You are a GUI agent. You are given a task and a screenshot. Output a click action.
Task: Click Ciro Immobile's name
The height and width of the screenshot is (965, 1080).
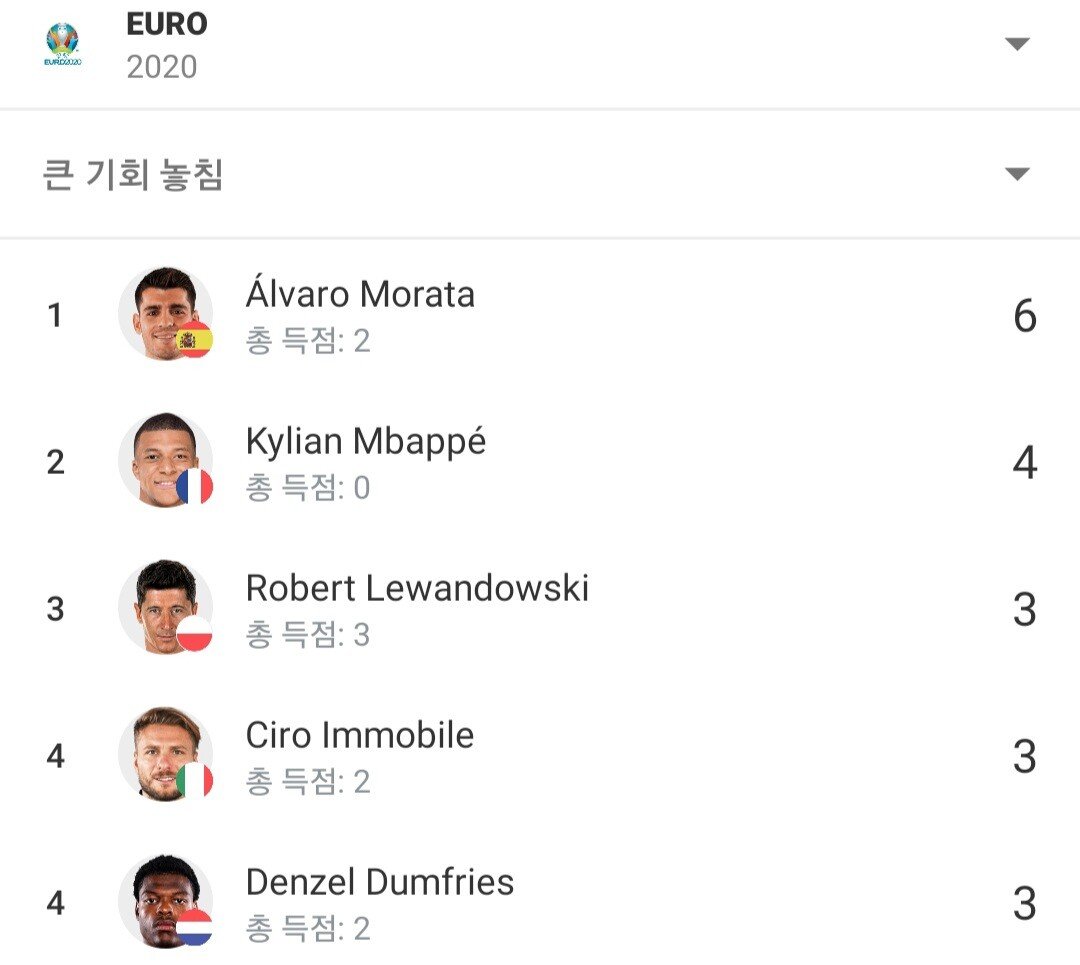pos(360,736)
